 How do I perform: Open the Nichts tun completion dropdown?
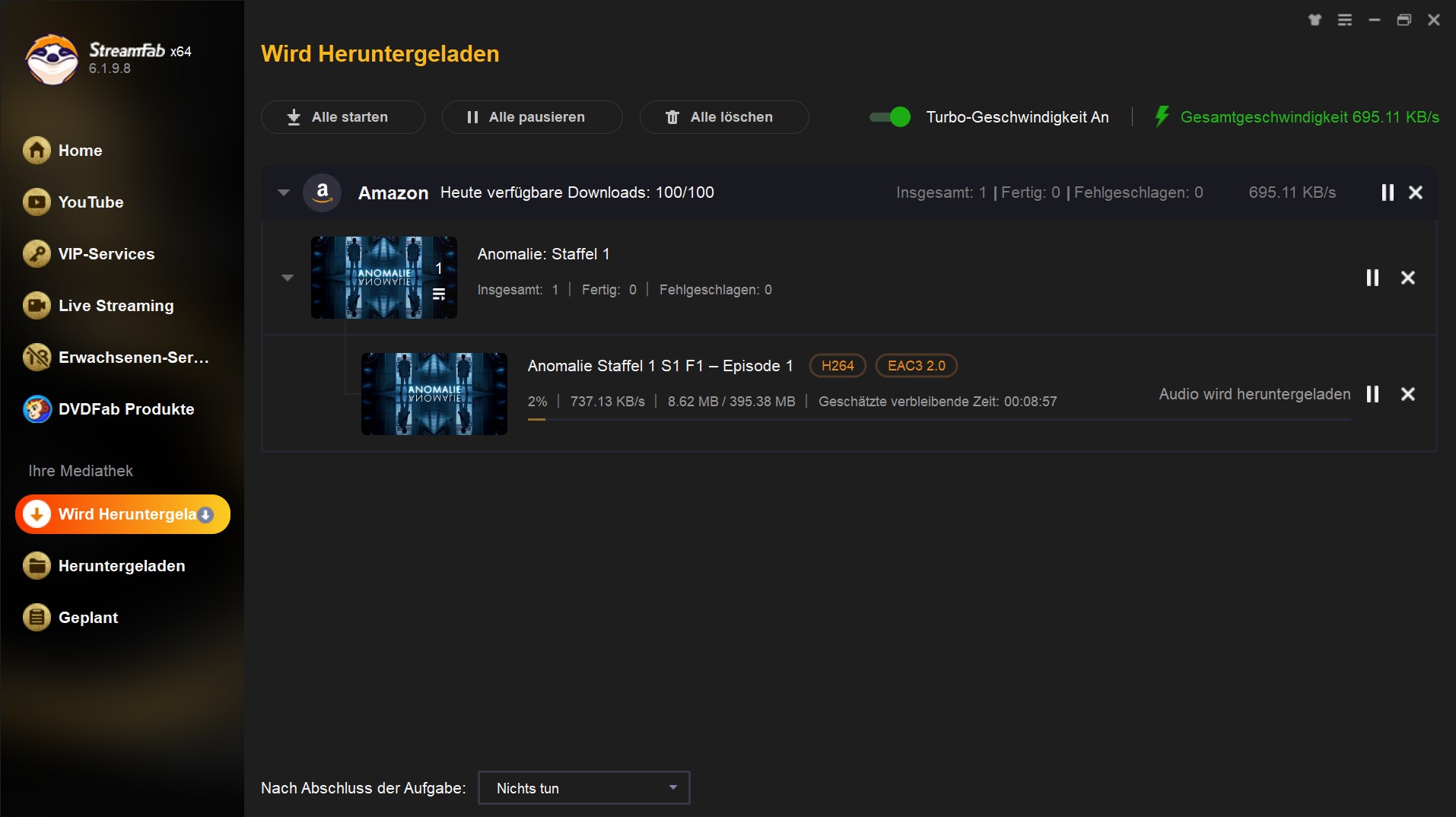[584, 788]
